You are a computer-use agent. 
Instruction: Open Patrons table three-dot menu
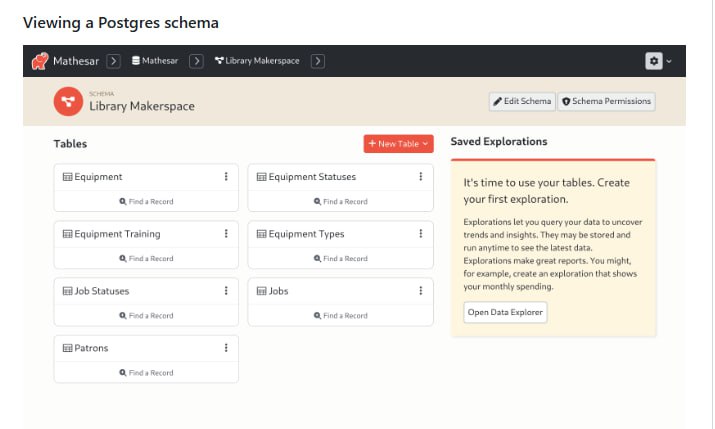tap(226, 348)
